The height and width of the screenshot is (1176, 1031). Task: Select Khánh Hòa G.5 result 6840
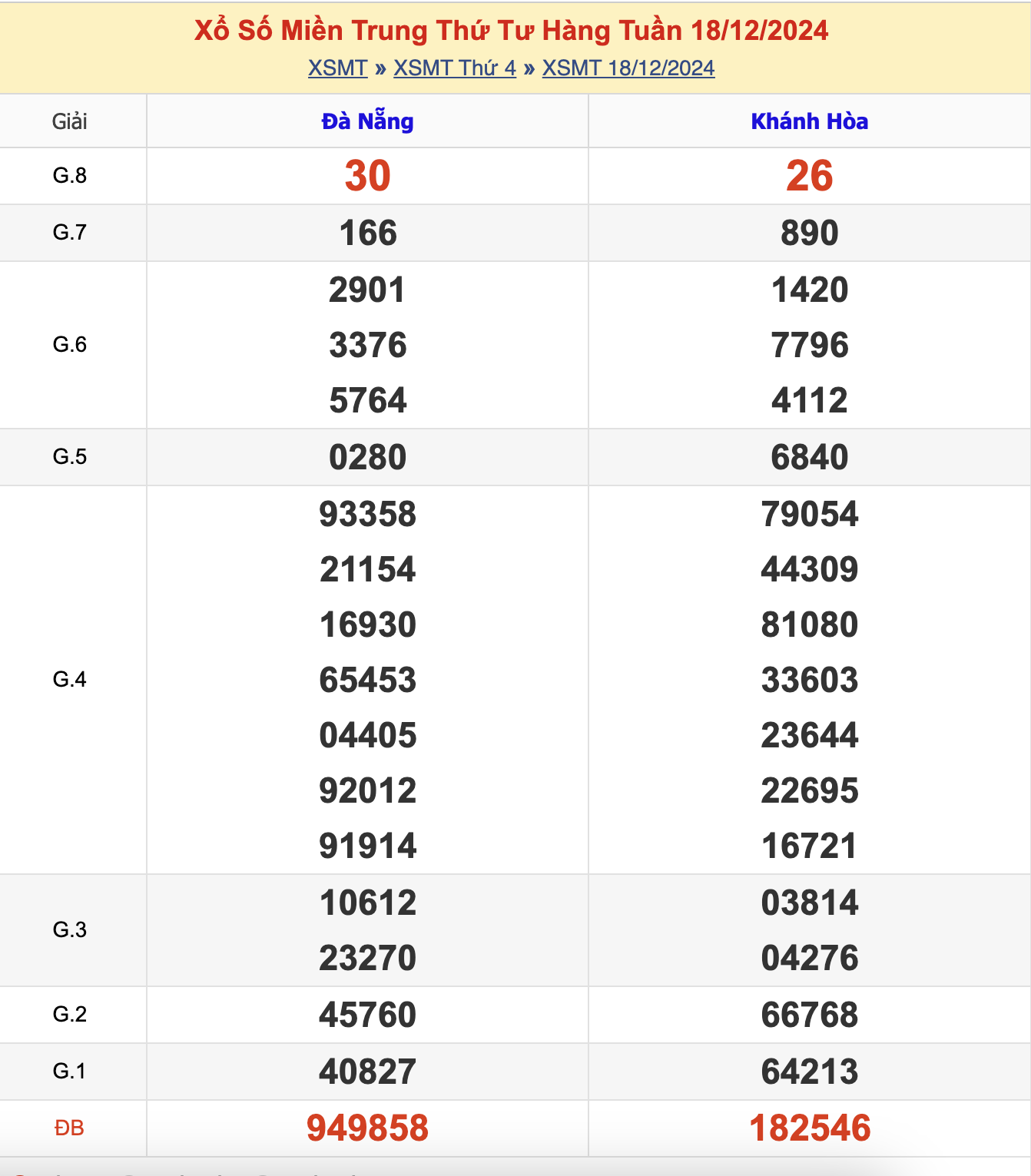pyautogui.click(x=810, y=457)
